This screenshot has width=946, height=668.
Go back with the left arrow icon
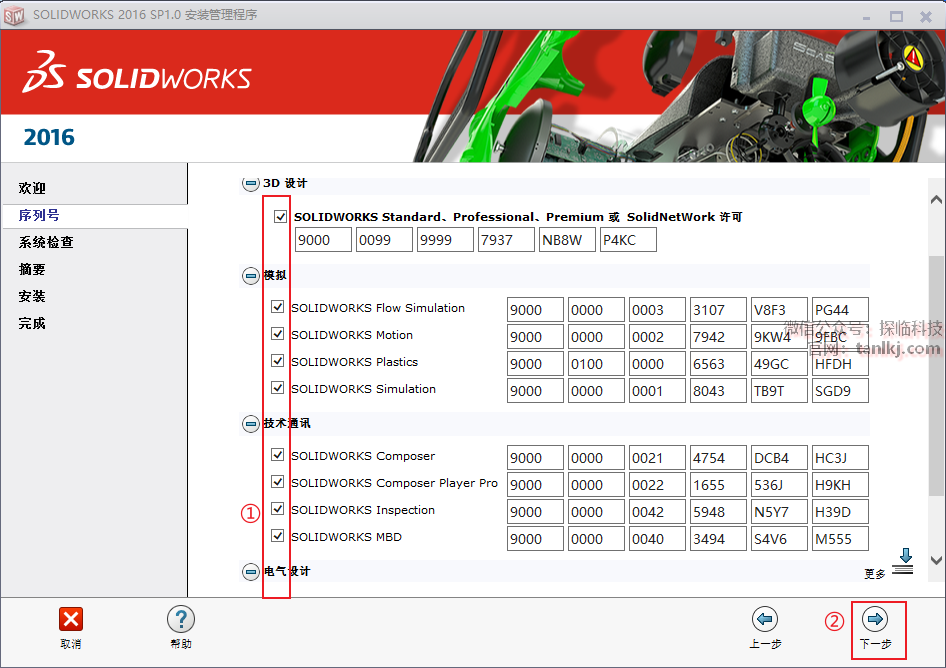coord(765,619)
